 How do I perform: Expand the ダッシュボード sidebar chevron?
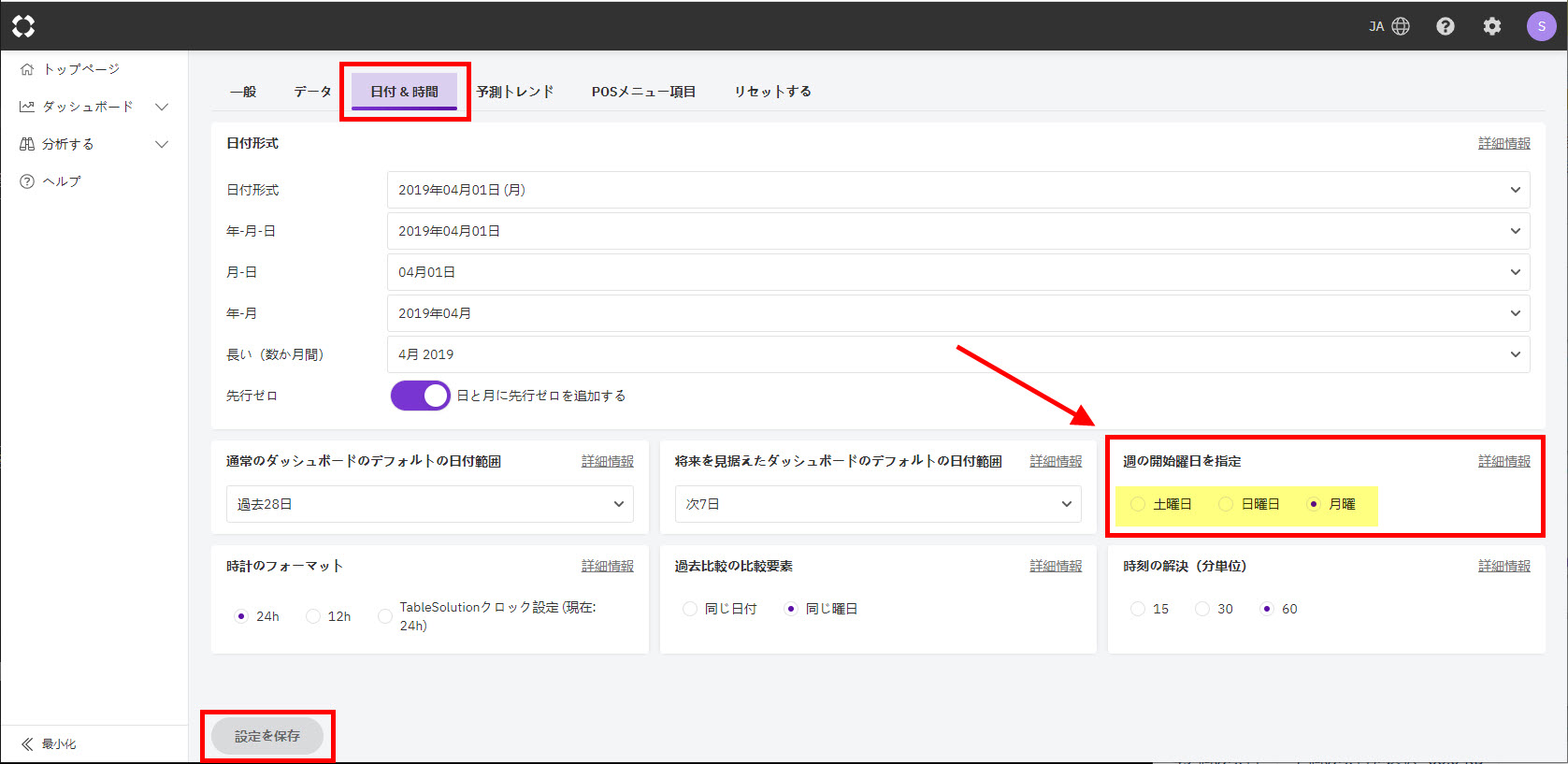[x=162, y=107]
